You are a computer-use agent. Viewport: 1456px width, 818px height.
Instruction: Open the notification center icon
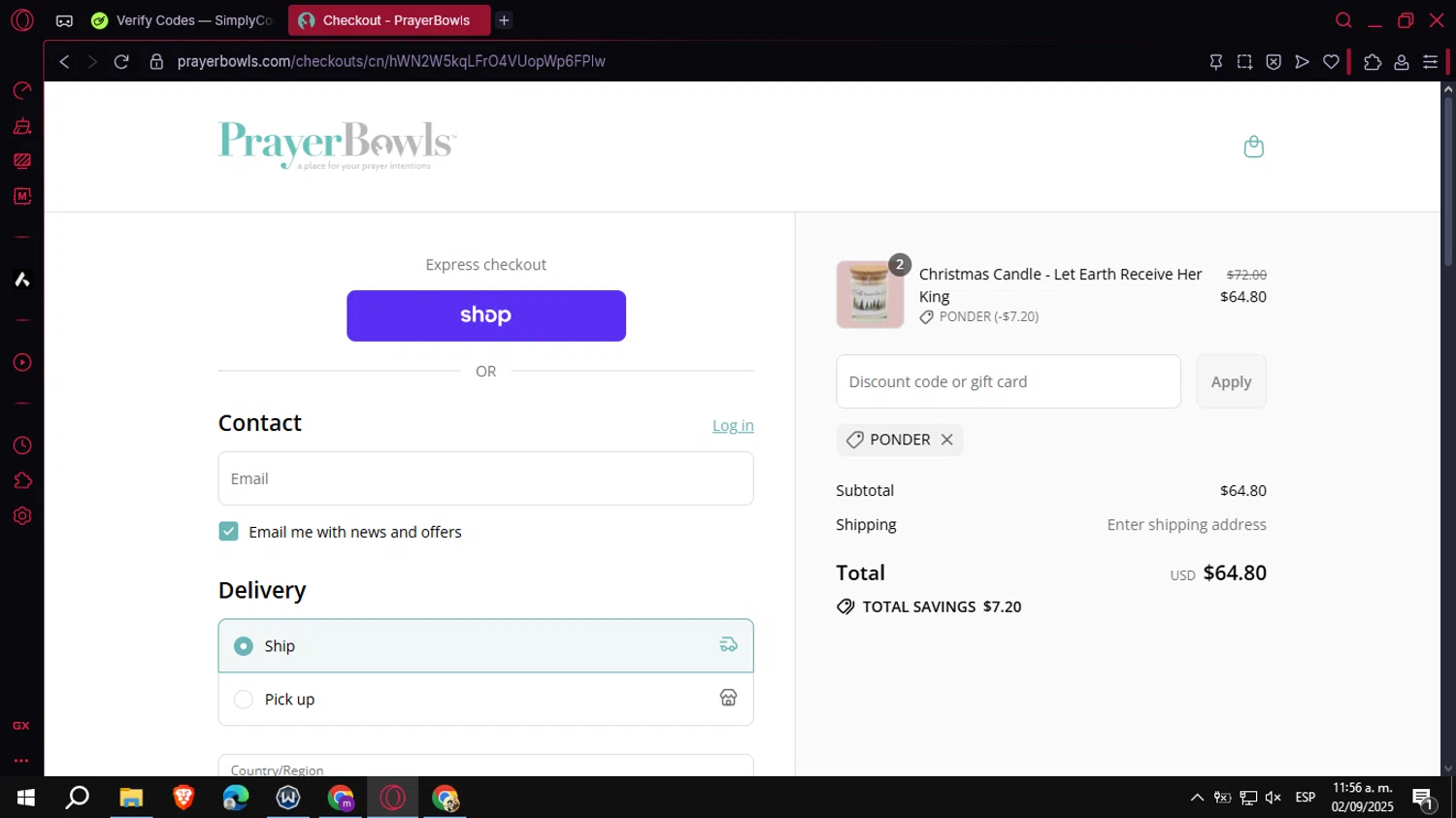(x=1423, y=800)
